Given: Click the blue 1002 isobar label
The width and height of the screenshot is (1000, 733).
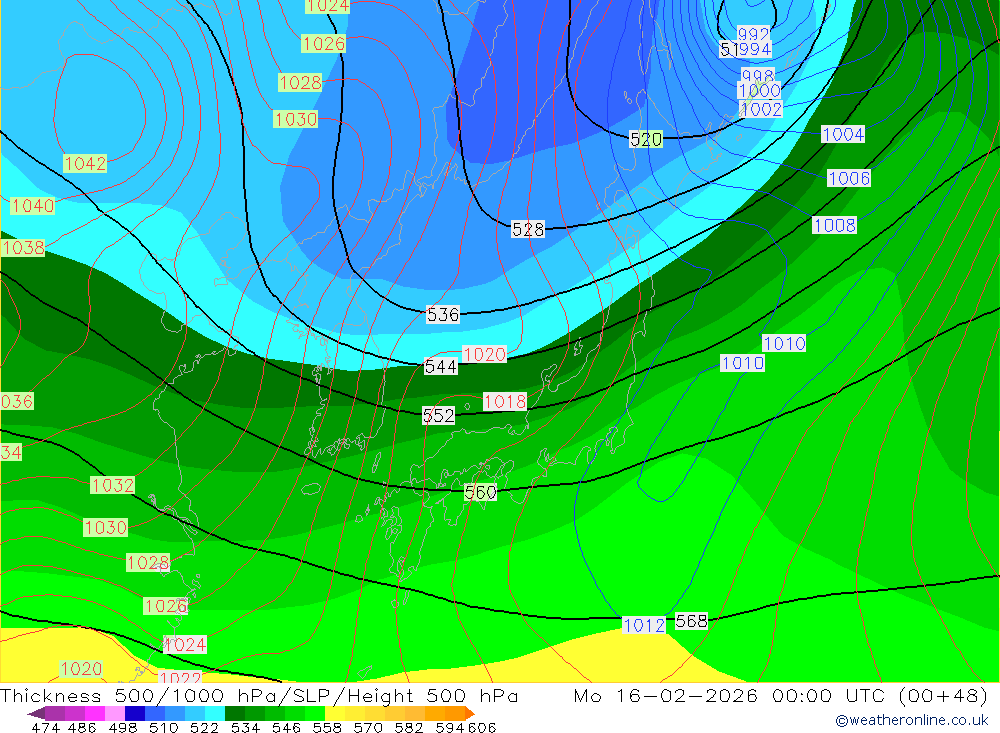Looking at the screenshot, I should coord(761,109).
